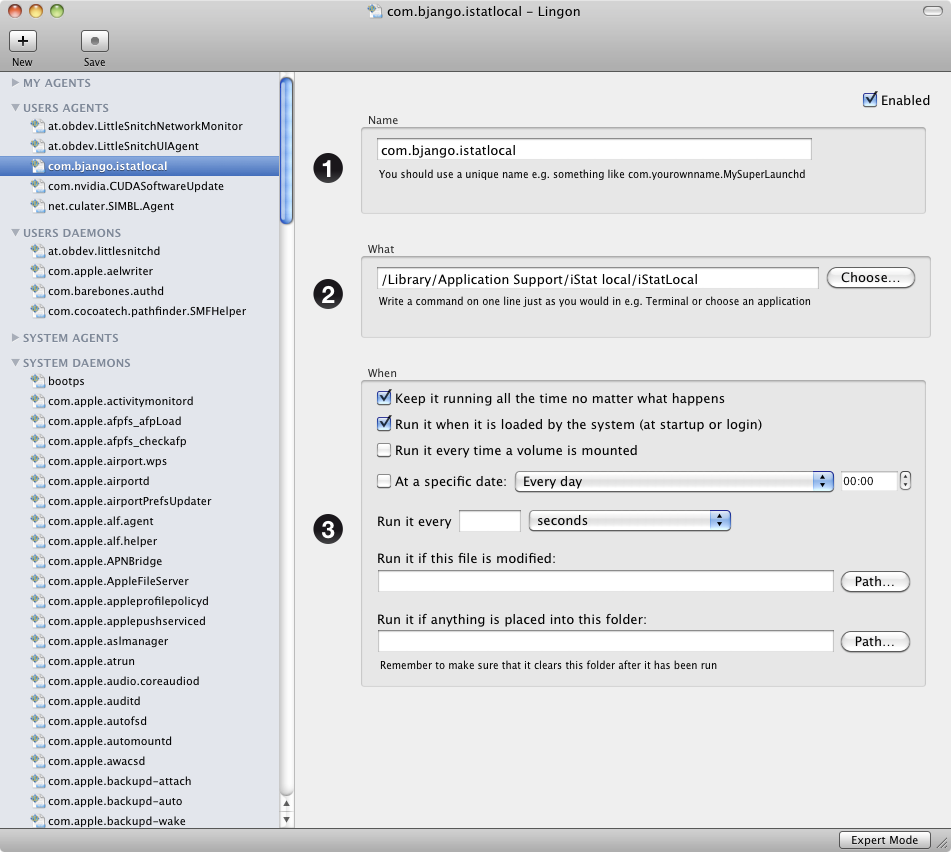Click the plist icon beside com.bjango.istatlocal row
Viewport: 951px width, 852px height.
point(38,166)
